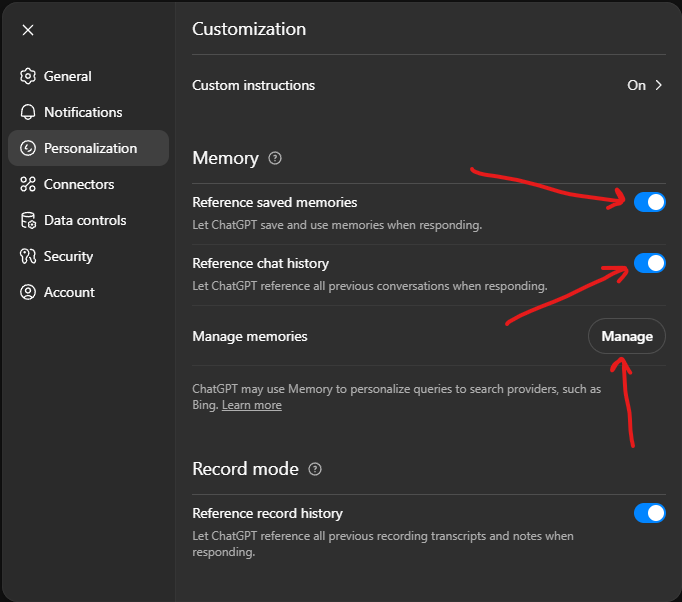This screenshot has height=602, width=682.
Task: Click the Connectors icon
Action: click(28, 184)
